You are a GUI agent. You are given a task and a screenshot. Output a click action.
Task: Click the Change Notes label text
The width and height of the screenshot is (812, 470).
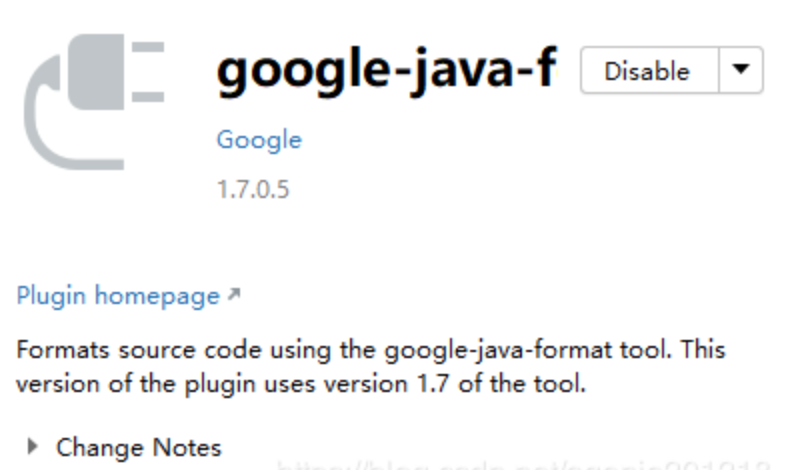pyautogui.click(x=139, y=447)
